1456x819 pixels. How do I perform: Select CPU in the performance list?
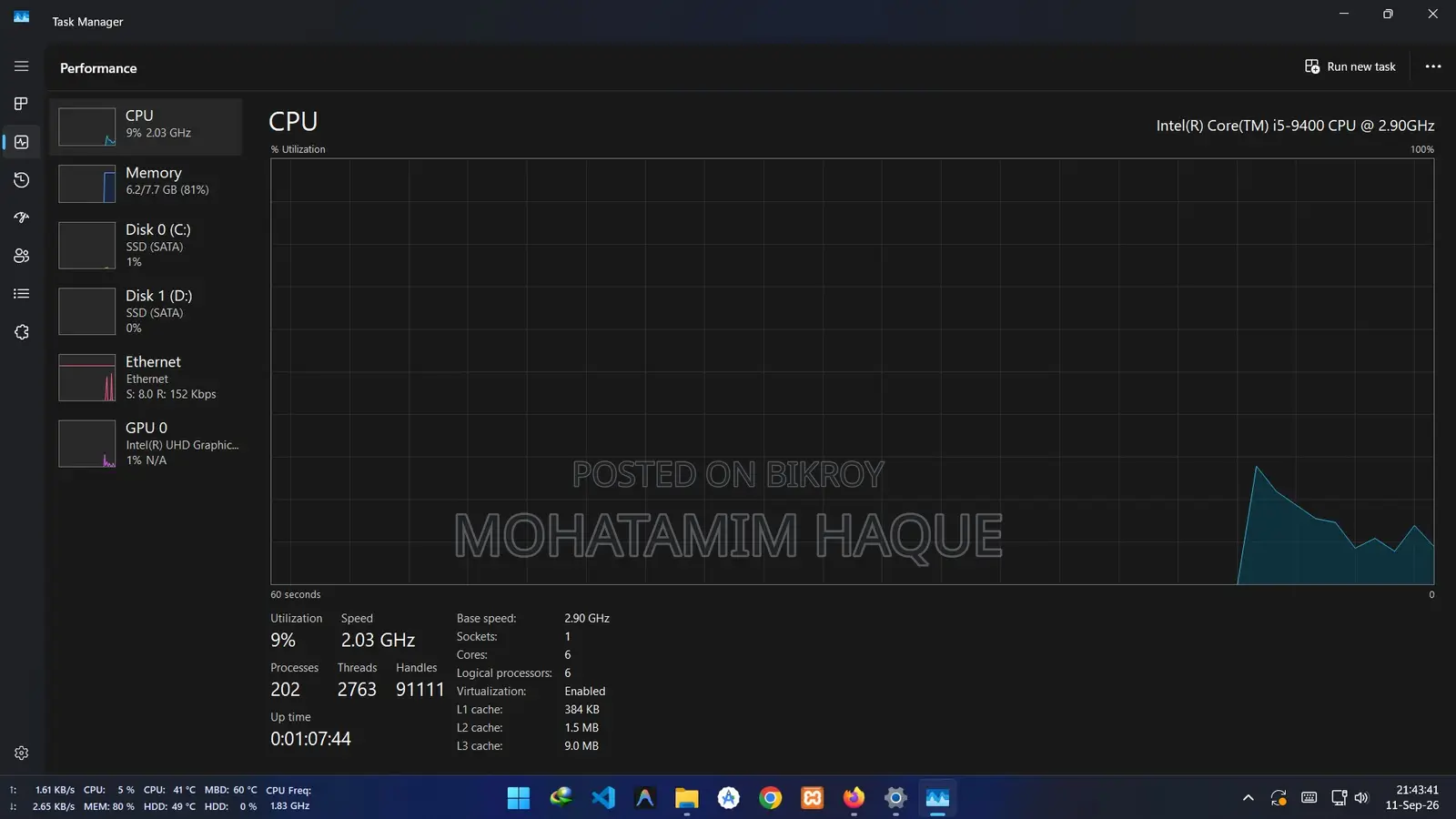(146, 126)
